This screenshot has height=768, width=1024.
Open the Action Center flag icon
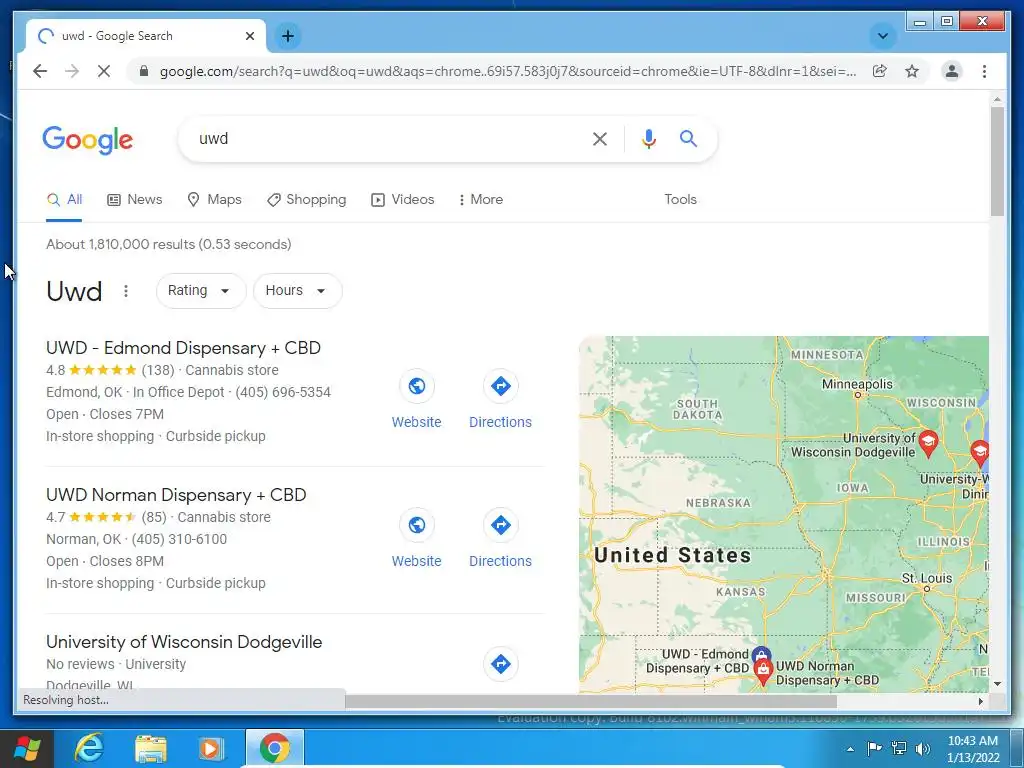(x=874, y=748)
